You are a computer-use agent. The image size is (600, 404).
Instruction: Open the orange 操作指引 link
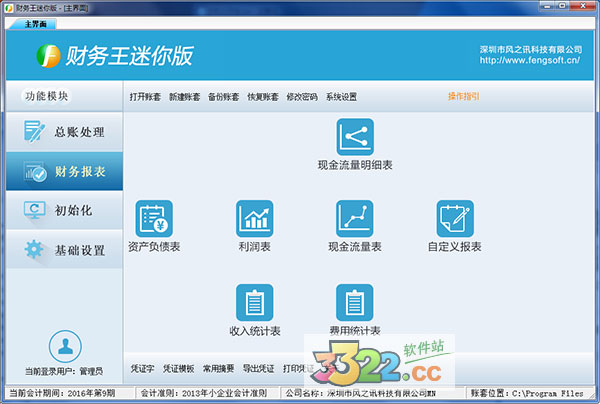pos(463,96)
